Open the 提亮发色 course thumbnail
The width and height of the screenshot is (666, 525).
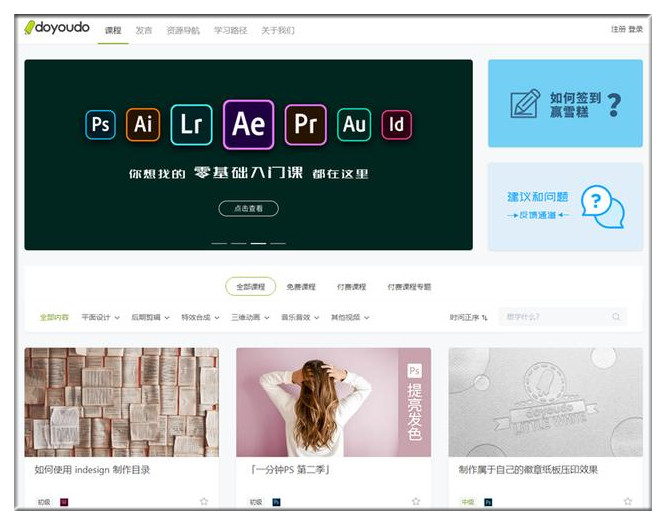333,402
